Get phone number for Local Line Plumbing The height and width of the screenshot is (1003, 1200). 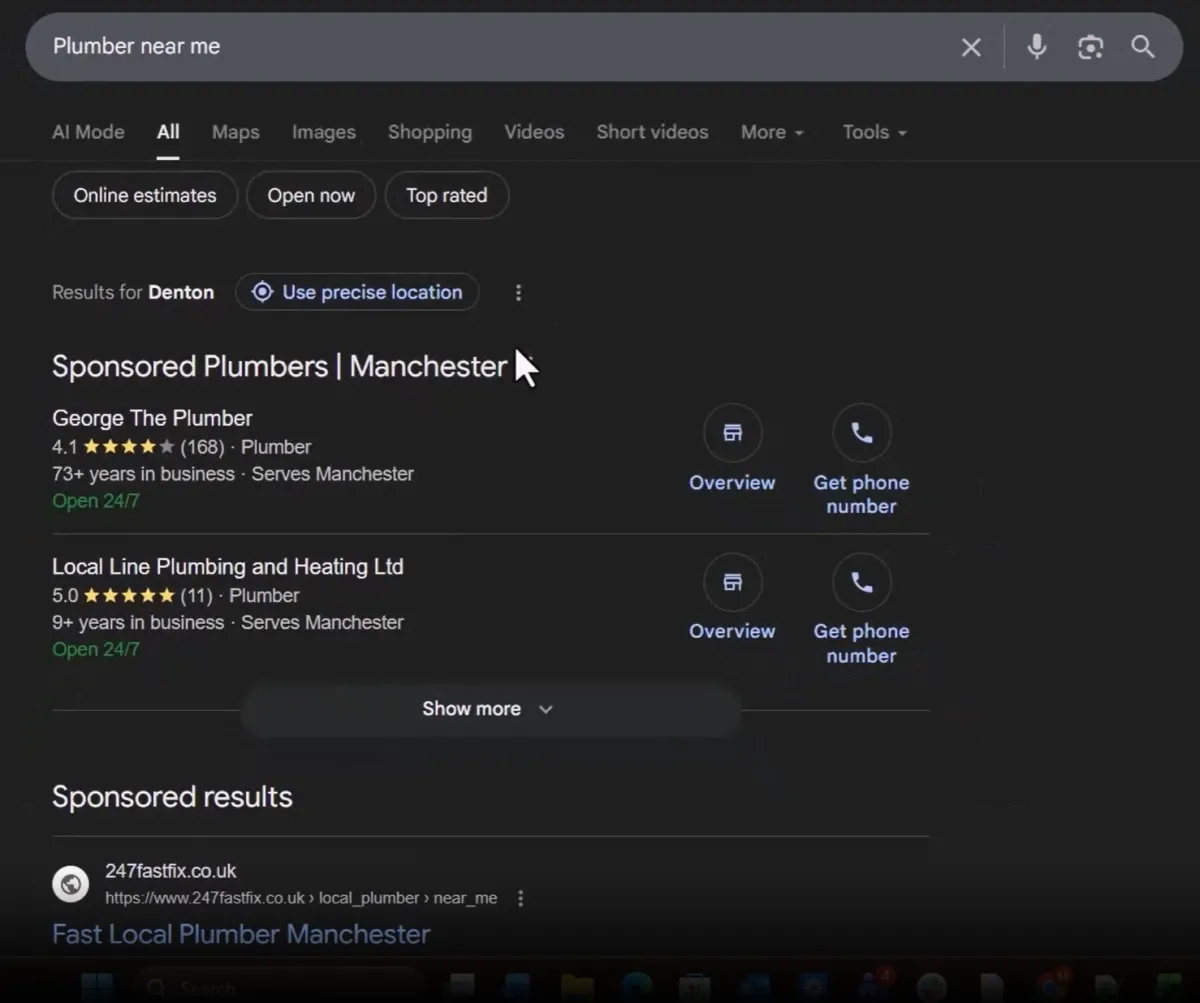pos(861,608)
